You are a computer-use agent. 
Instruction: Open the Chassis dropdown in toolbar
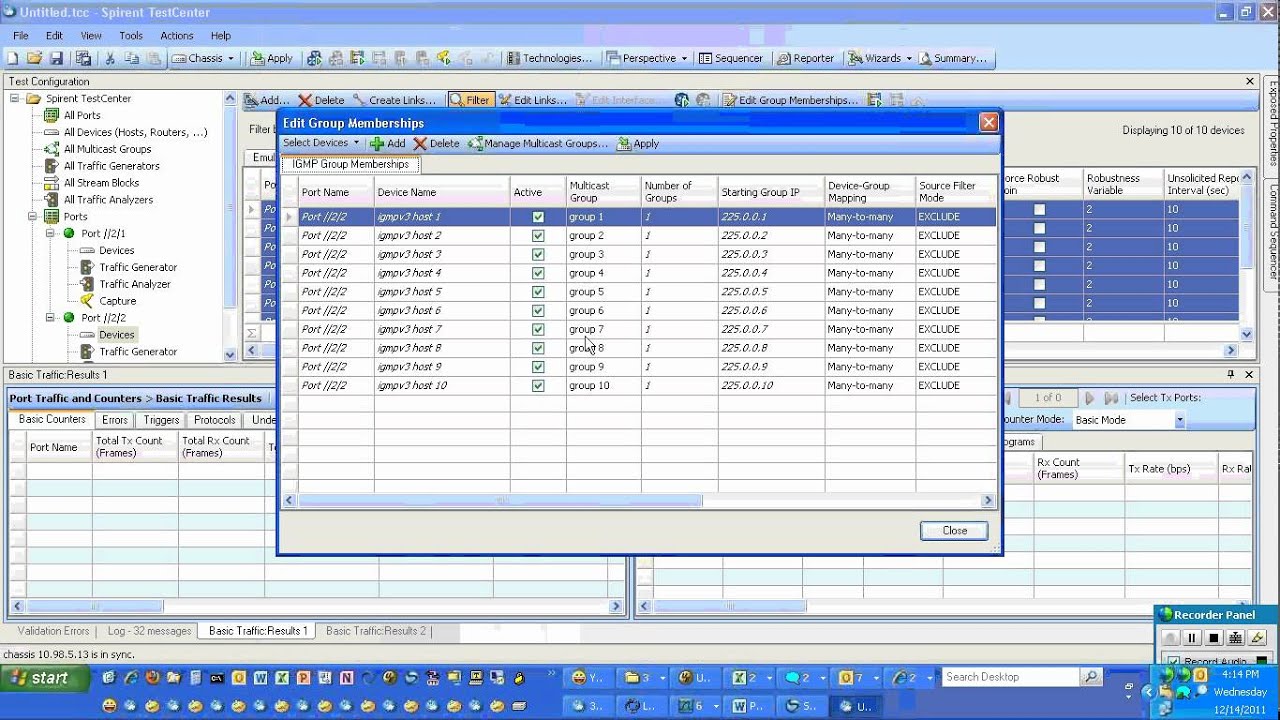point(203,58)
